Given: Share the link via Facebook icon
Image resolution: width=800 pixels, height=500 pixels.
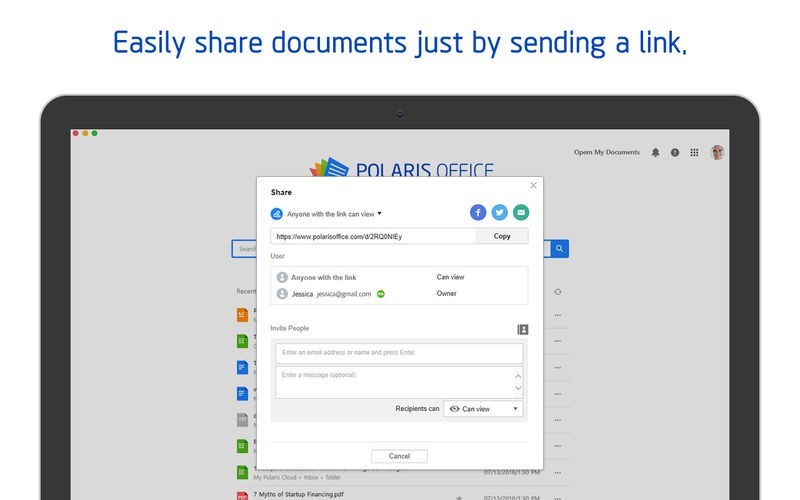Looking at the screenshot, I should tap(478, 212).
